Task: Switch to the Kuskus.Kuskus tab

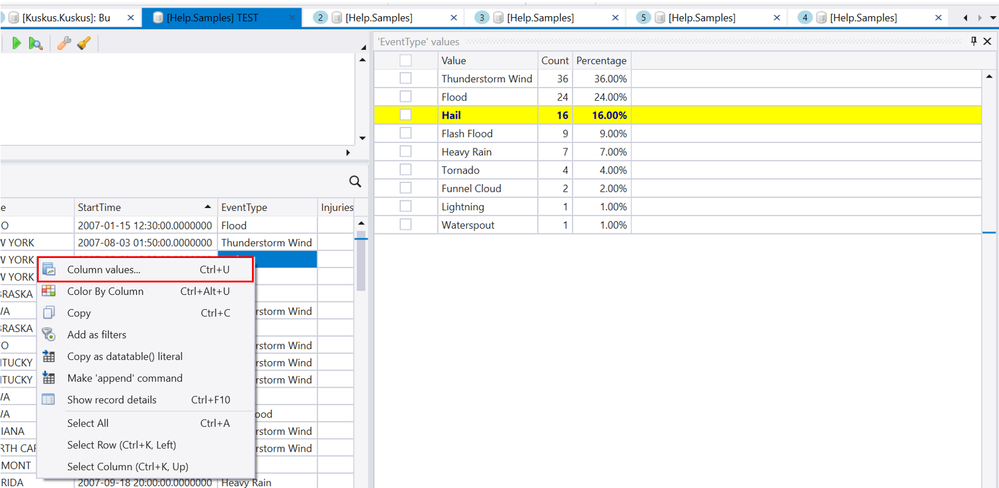Action: pyautogui.click(x=66, y=18)
